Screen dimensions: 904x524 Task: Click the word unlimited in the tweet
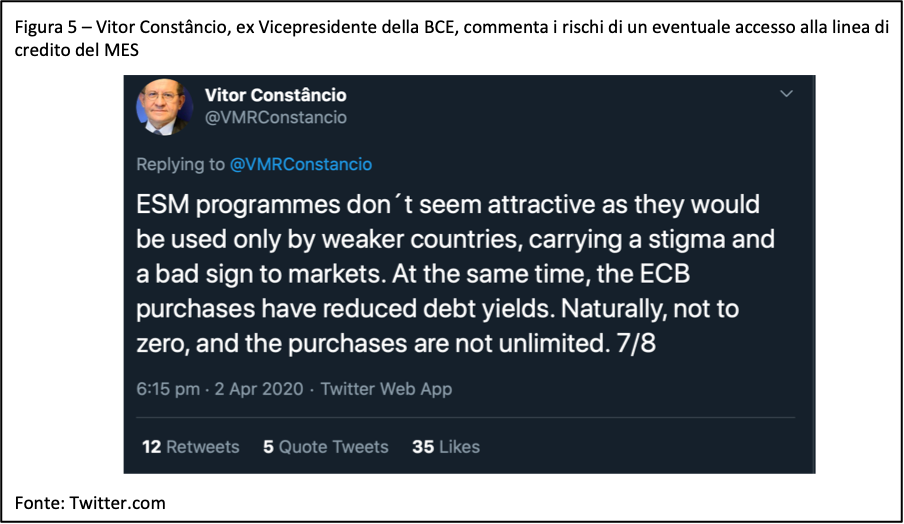538,343
